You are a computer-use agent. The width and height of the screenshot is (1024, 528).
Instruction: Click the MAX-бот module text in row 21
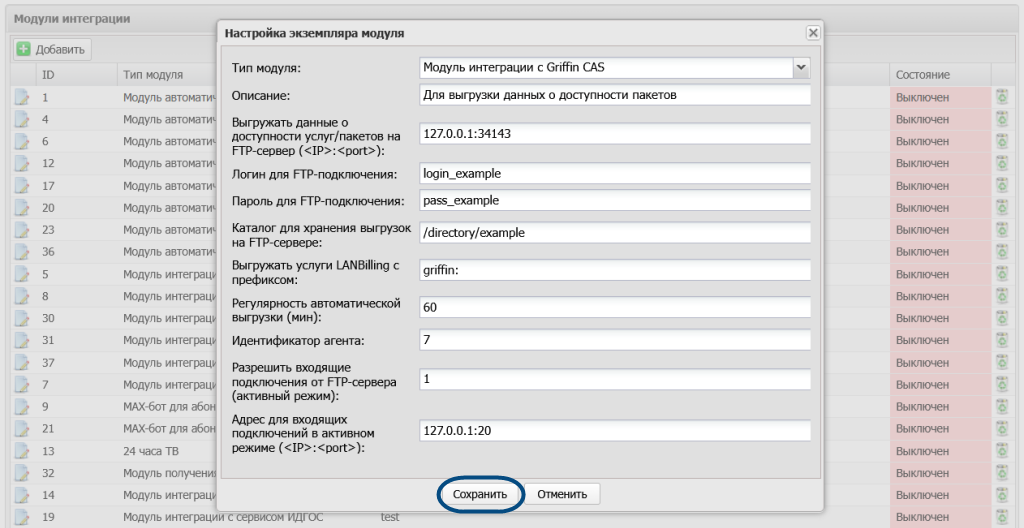pyautogui.click(x=170, y=429)
